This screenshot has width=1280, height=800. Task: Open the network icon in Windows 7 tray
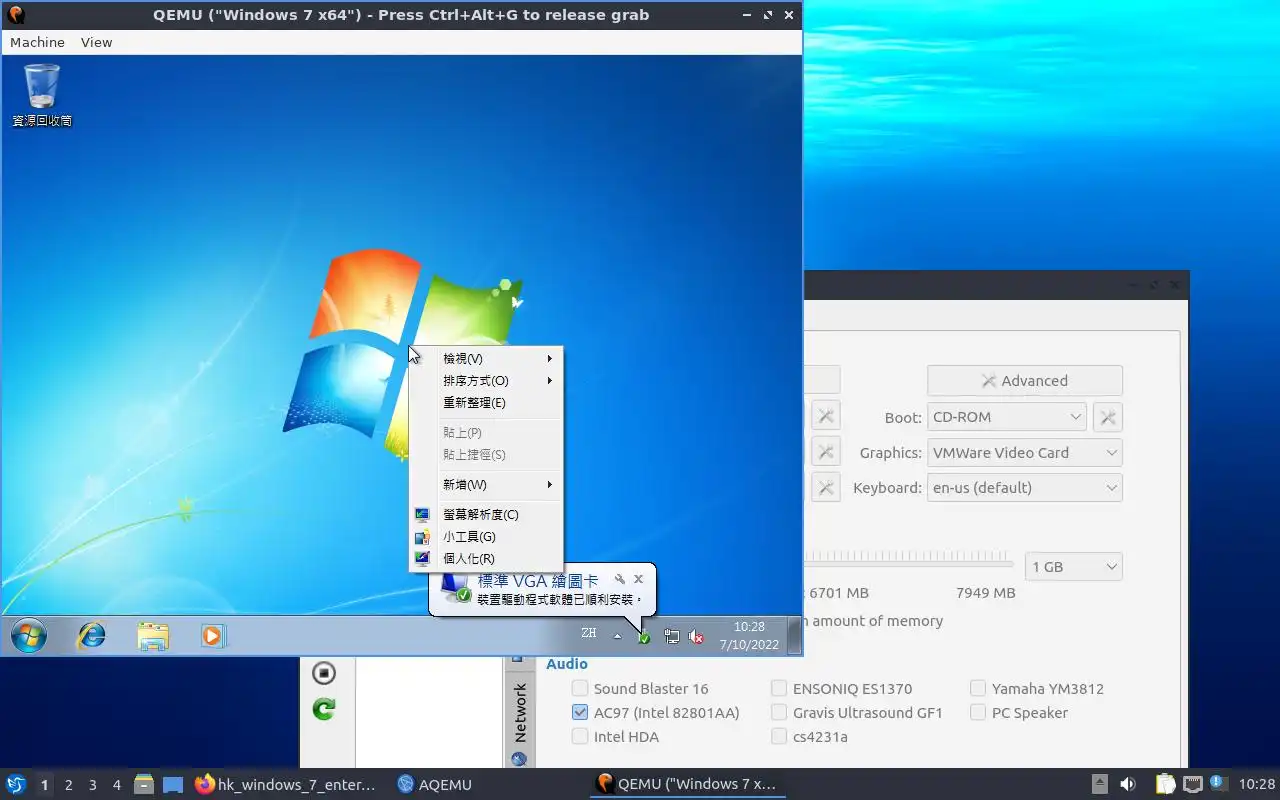672,636
